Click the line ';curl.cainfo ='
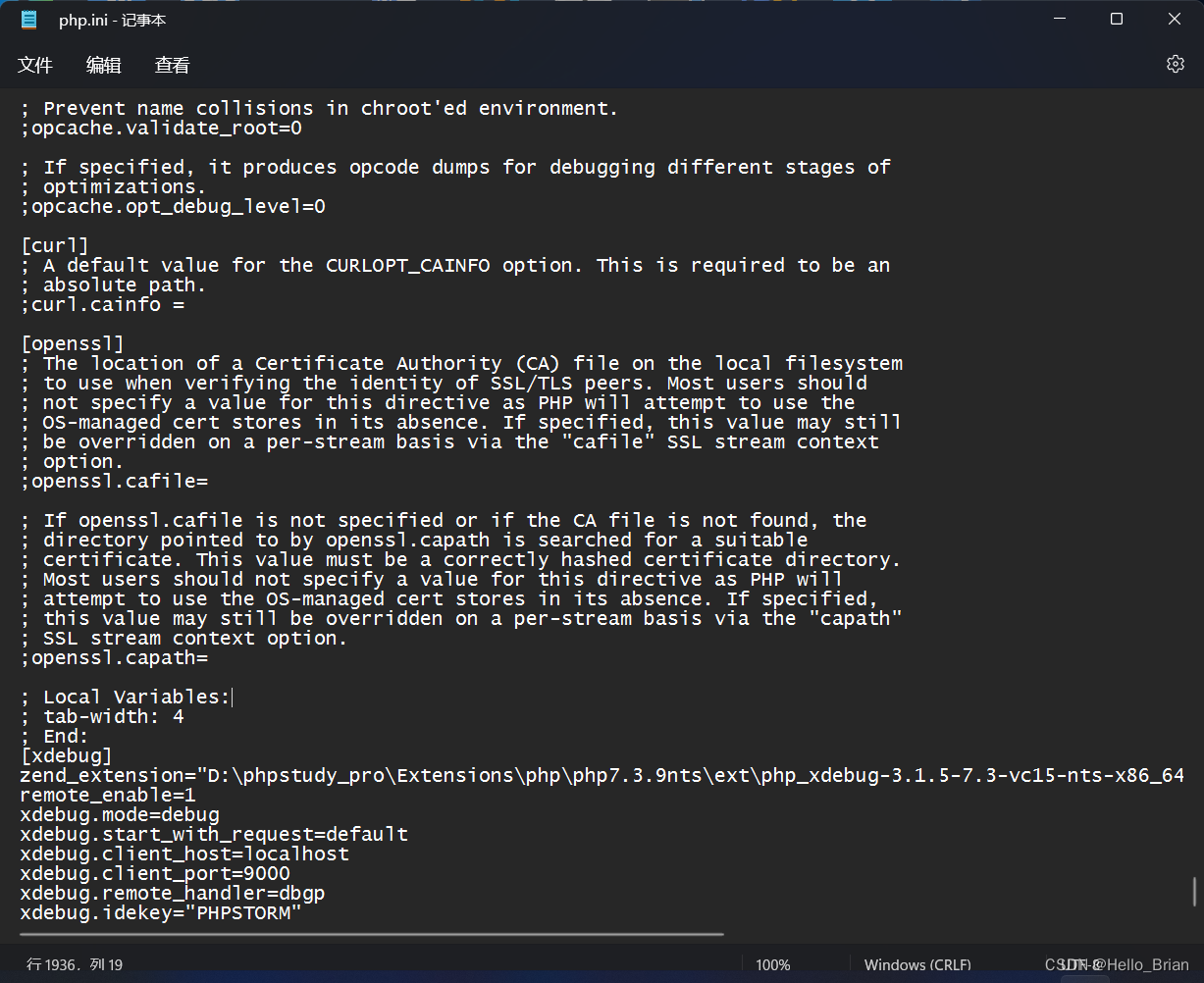 [x=102, y=304]
